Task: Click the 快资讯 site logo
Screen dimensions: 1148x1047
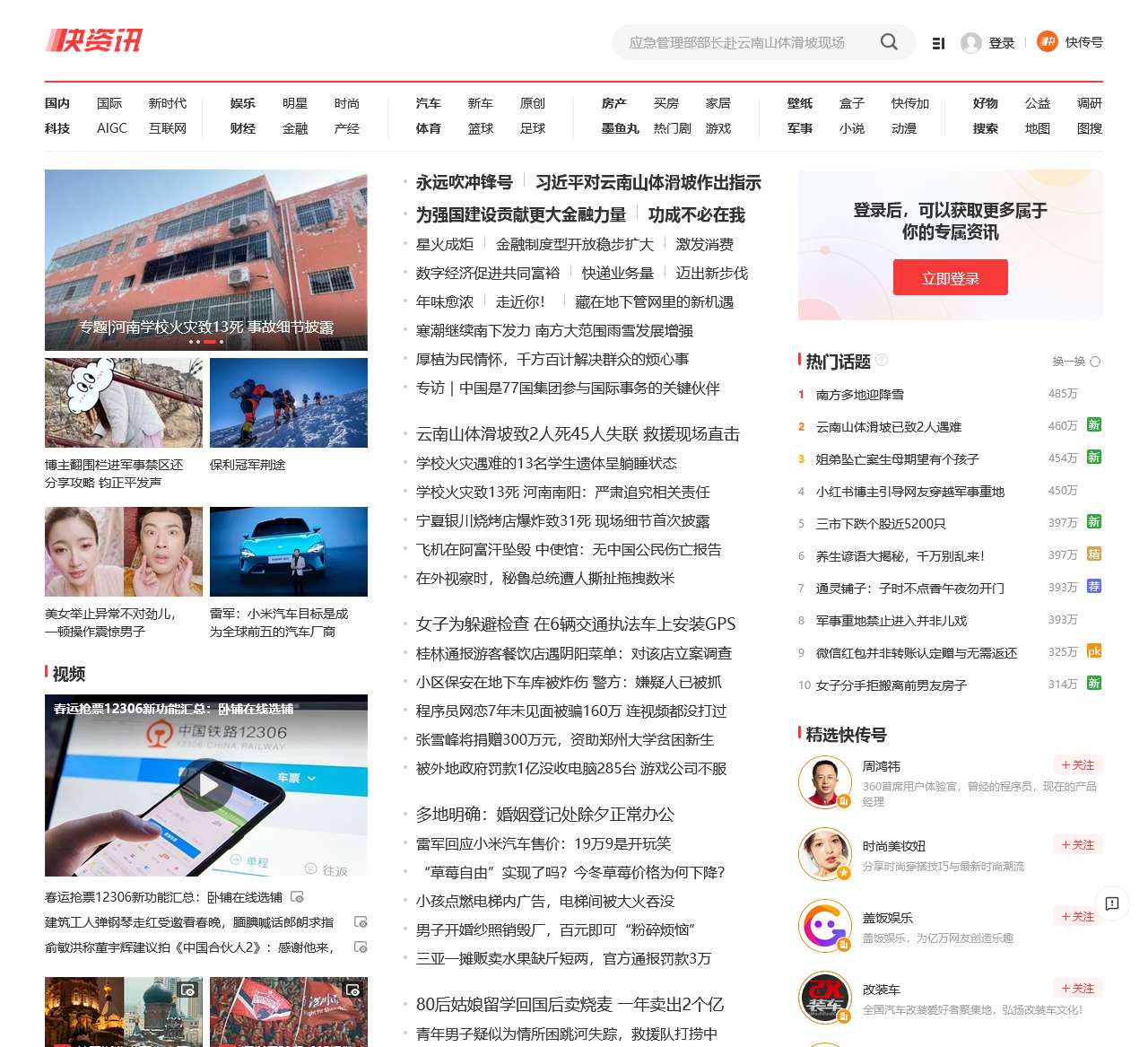Action: pyautogui.click(x=94, y=40)
